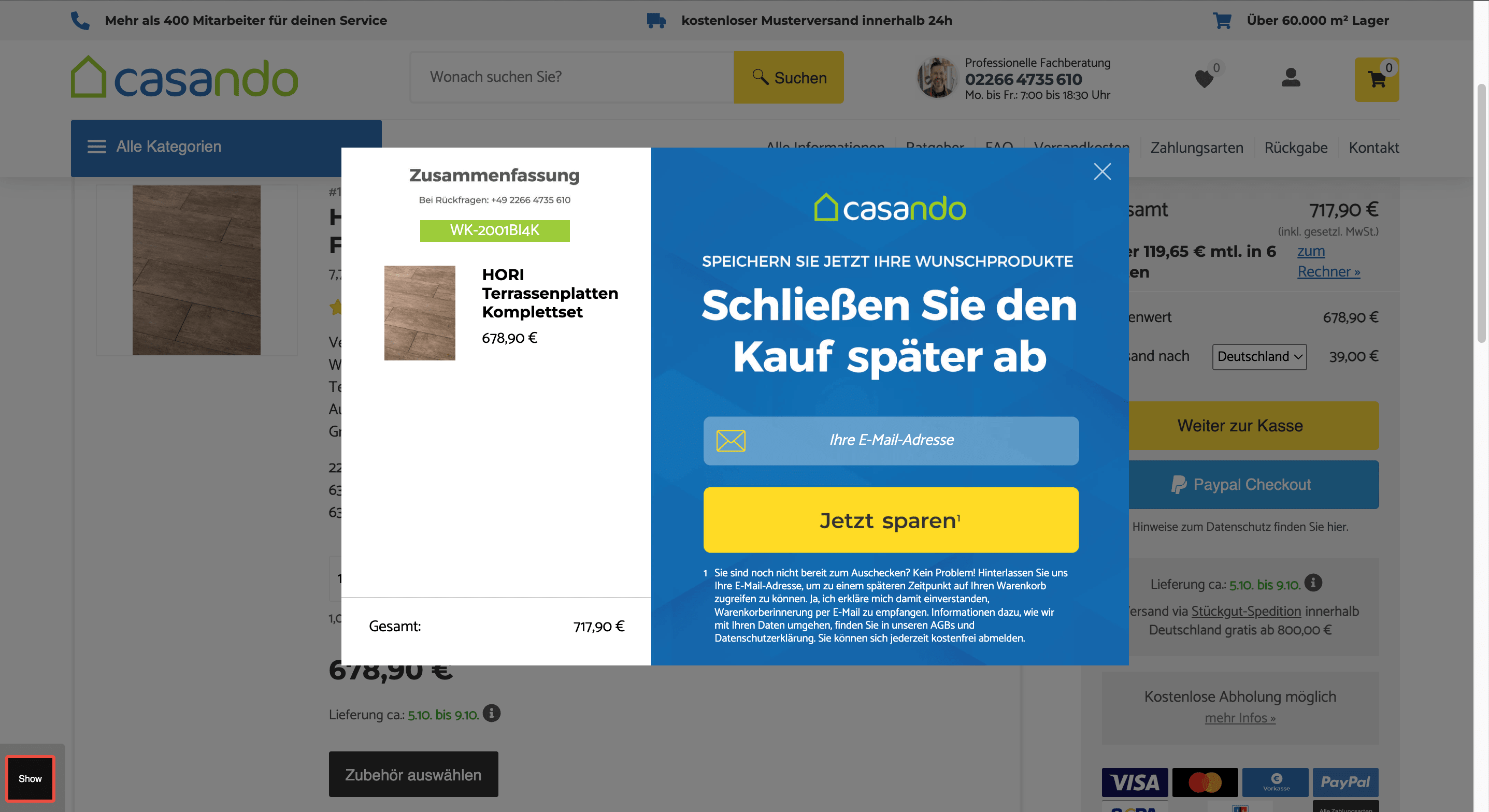The image size is (1489, 812).
Task: Close the casando popup with the X
Action: click(x=1101, y=171)
